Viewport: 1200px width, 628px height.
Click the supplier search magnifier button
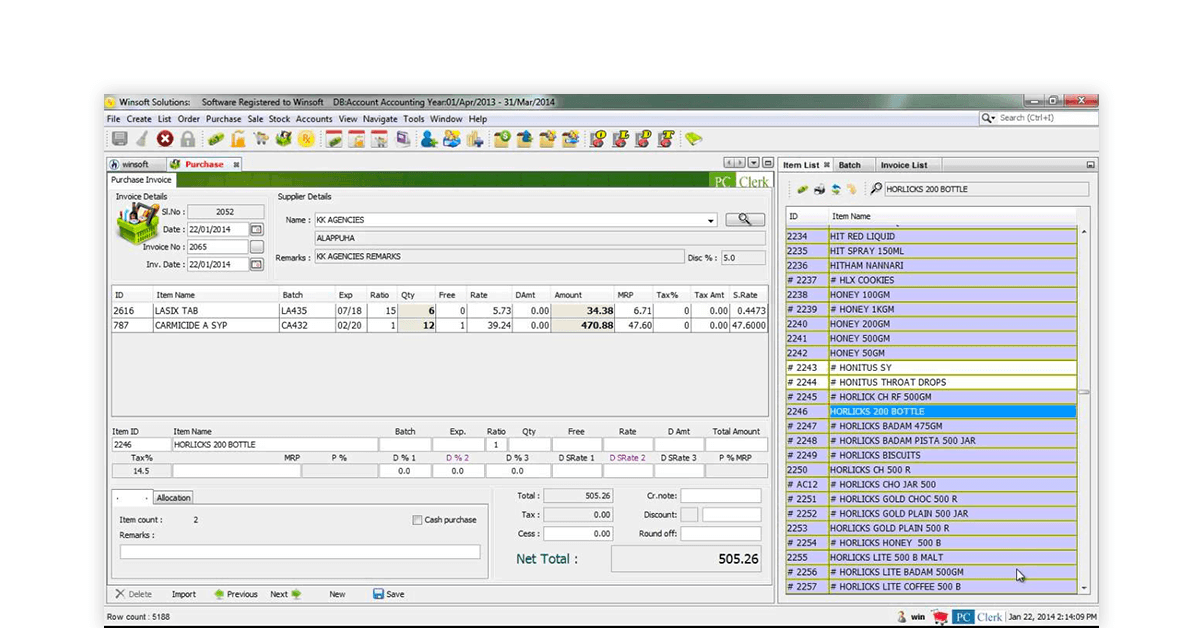745,219
